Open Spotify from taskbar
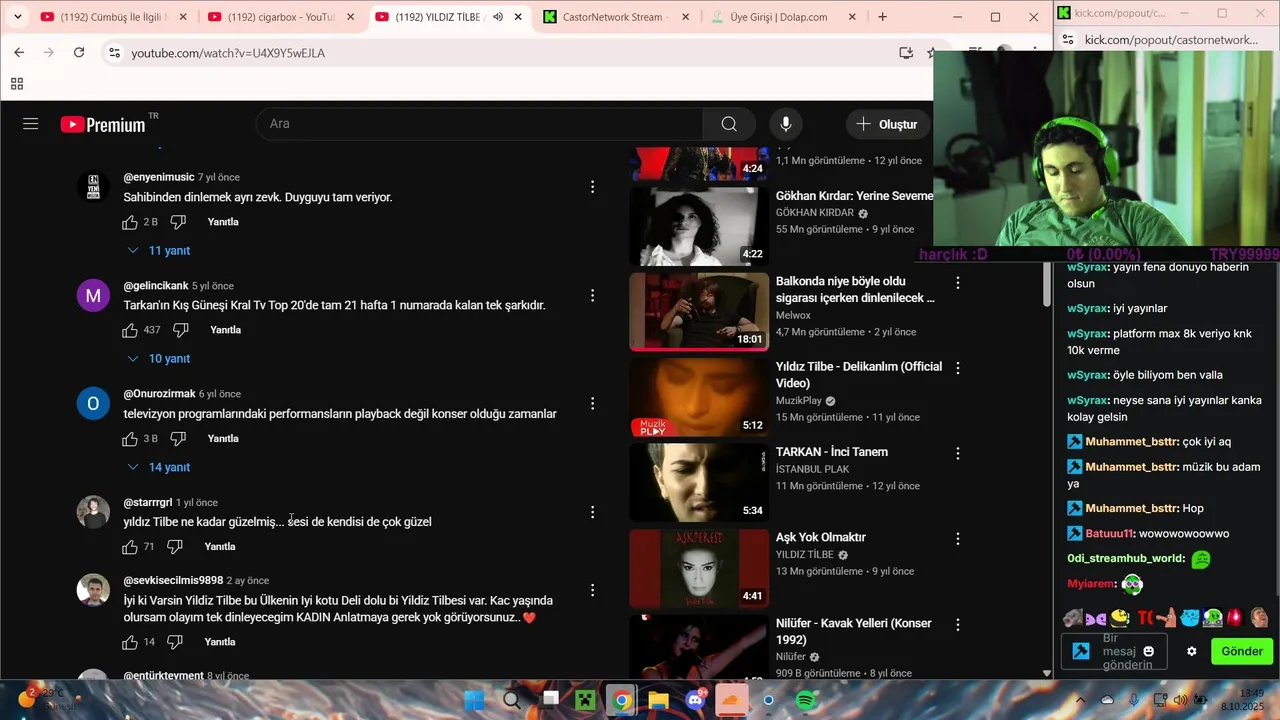The height and width of the screenshot is (720, 1280). 806,700
